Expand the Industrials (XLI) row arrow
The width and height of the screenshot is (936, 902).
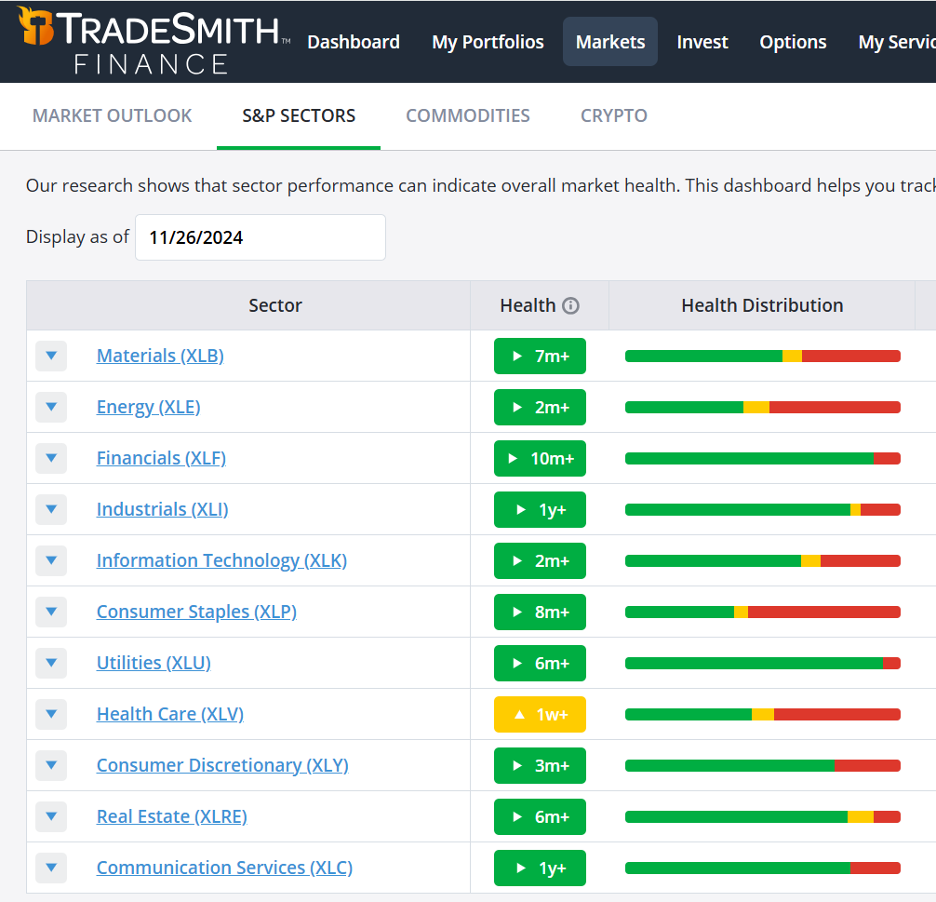click(x=51, y=510)
